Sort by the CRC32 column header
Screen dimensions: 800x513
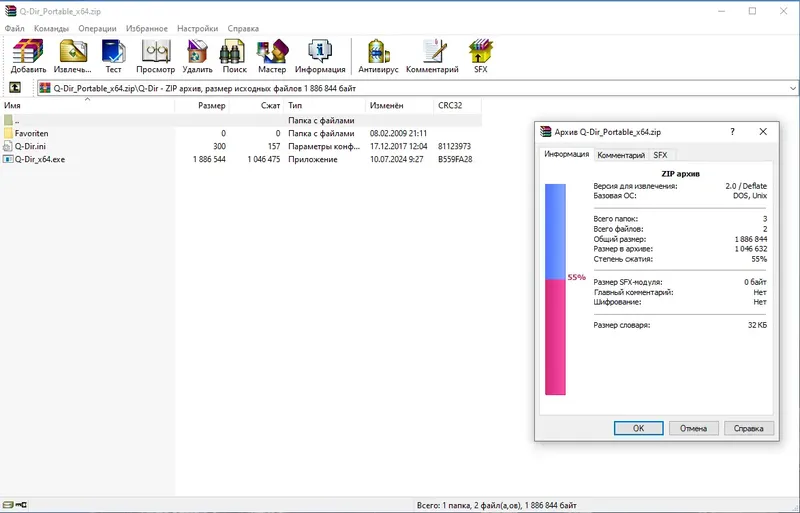458,106
